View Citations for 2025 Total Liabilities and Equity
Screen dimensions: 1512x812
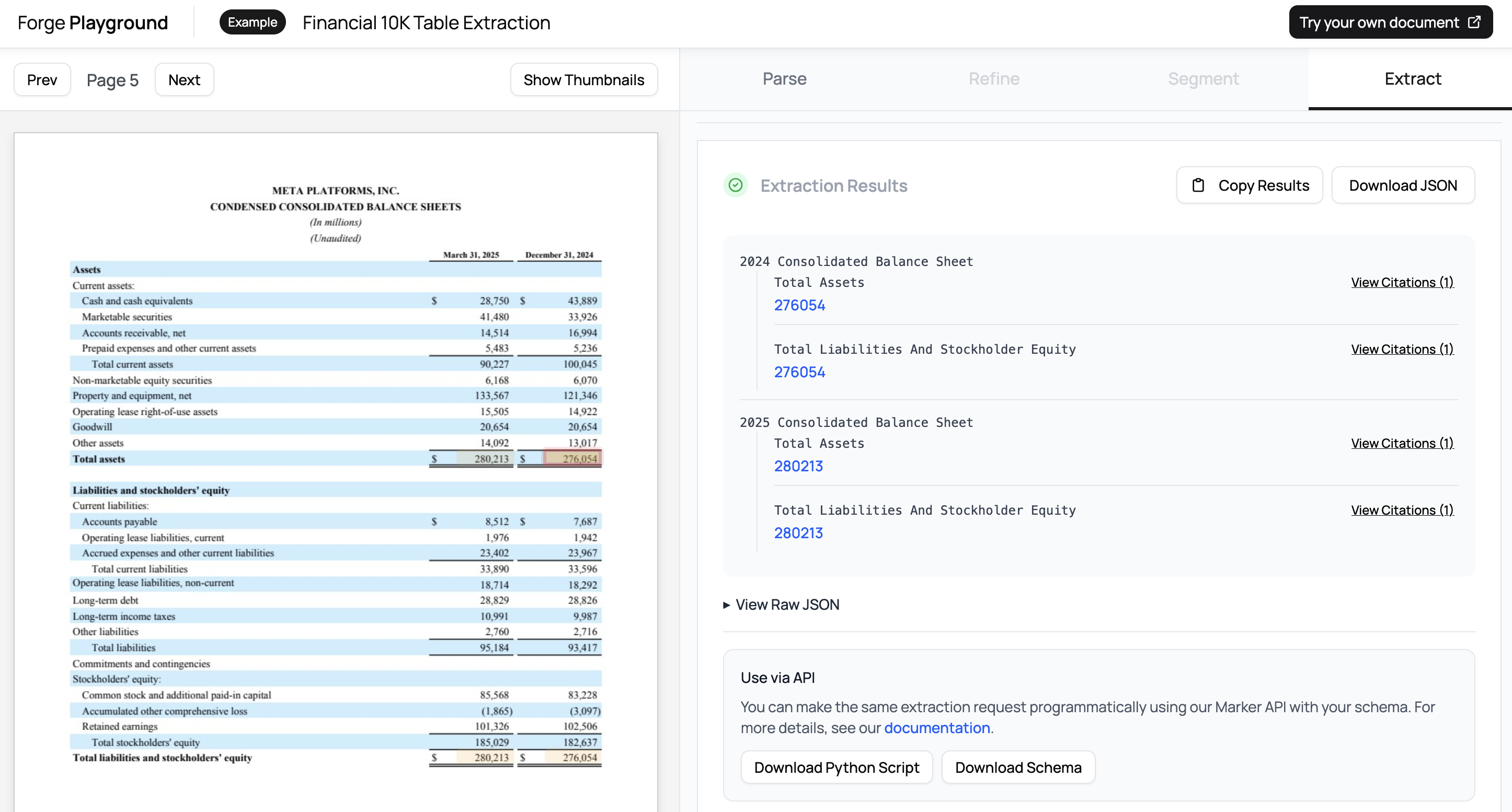point(1402,510)
